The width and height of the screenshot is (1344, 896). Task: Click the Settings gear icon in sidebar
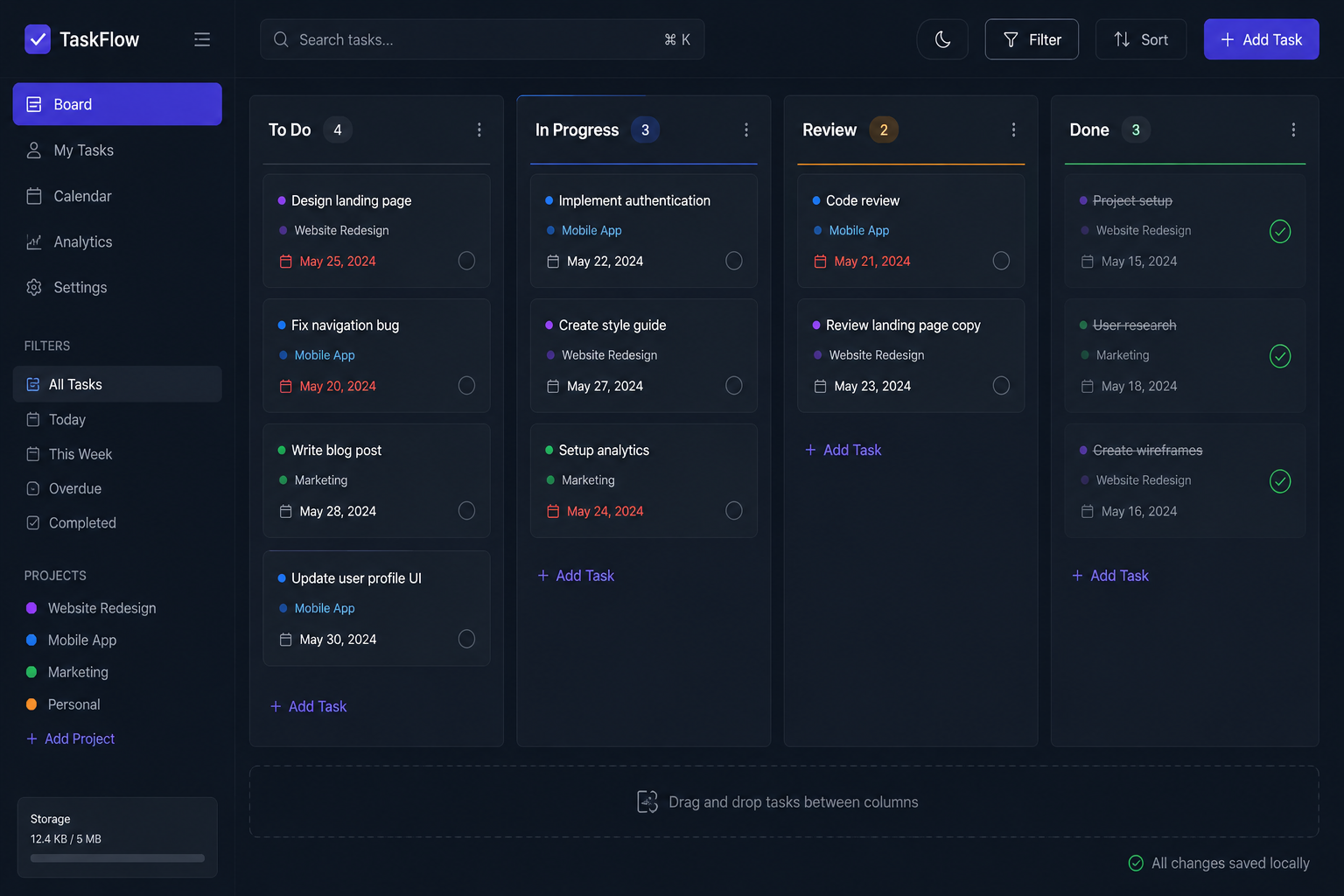[34, 287]
